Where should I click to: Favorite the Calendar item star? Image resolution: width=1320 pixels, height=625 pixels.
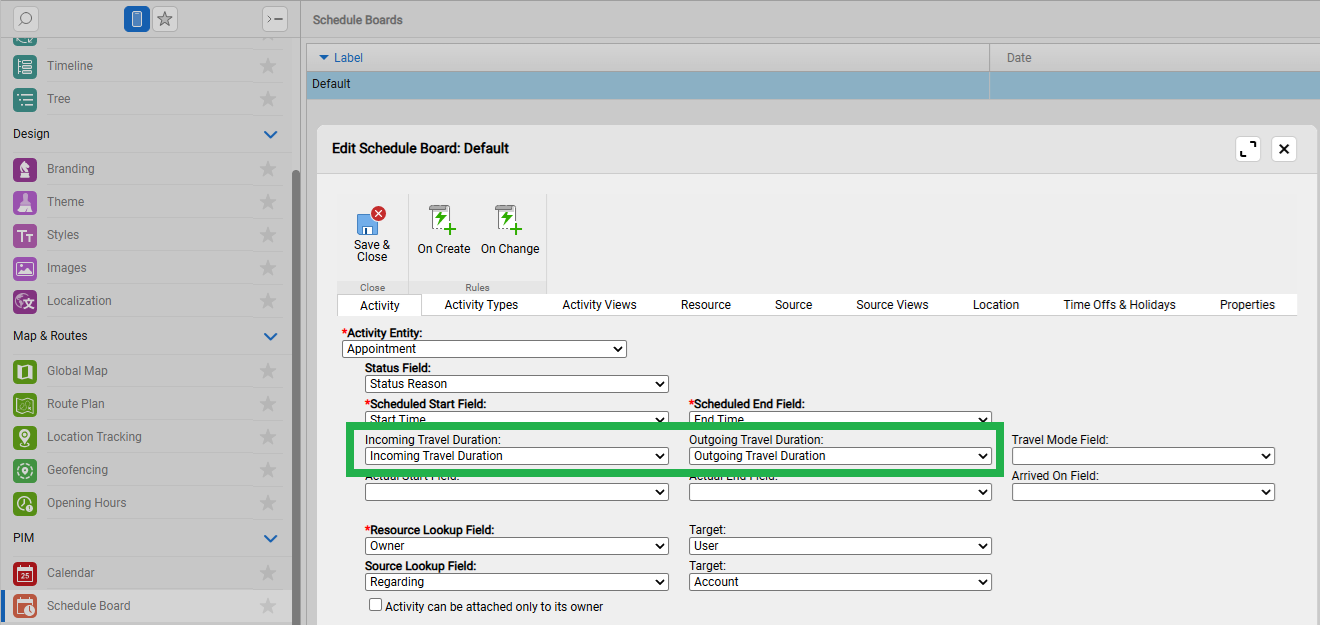(x=268, y=573)
